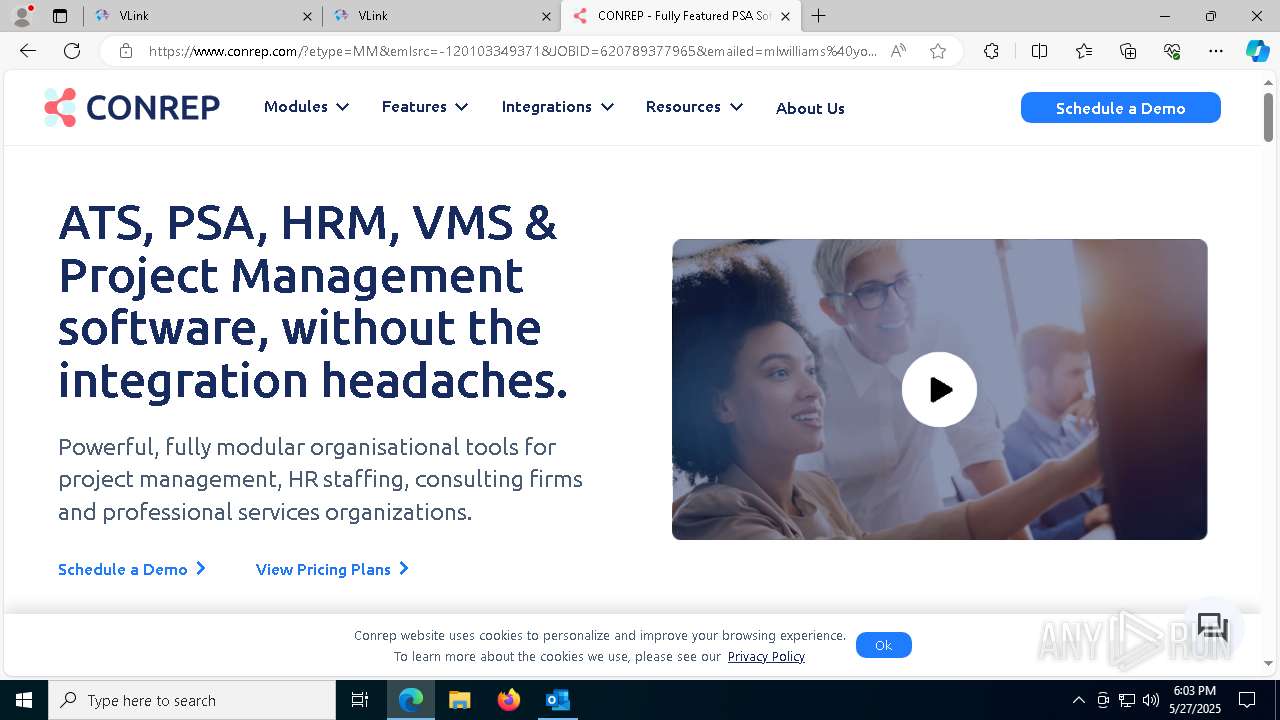This screenshot has height=720, width=1280.
Task: Expand the Integrations dropdown menu
Action: 558,107
